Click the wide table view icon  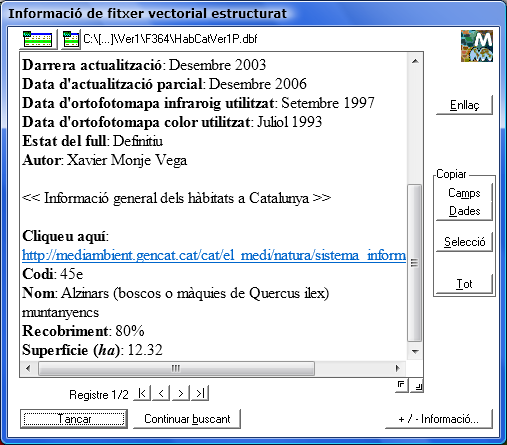(38, 39)
